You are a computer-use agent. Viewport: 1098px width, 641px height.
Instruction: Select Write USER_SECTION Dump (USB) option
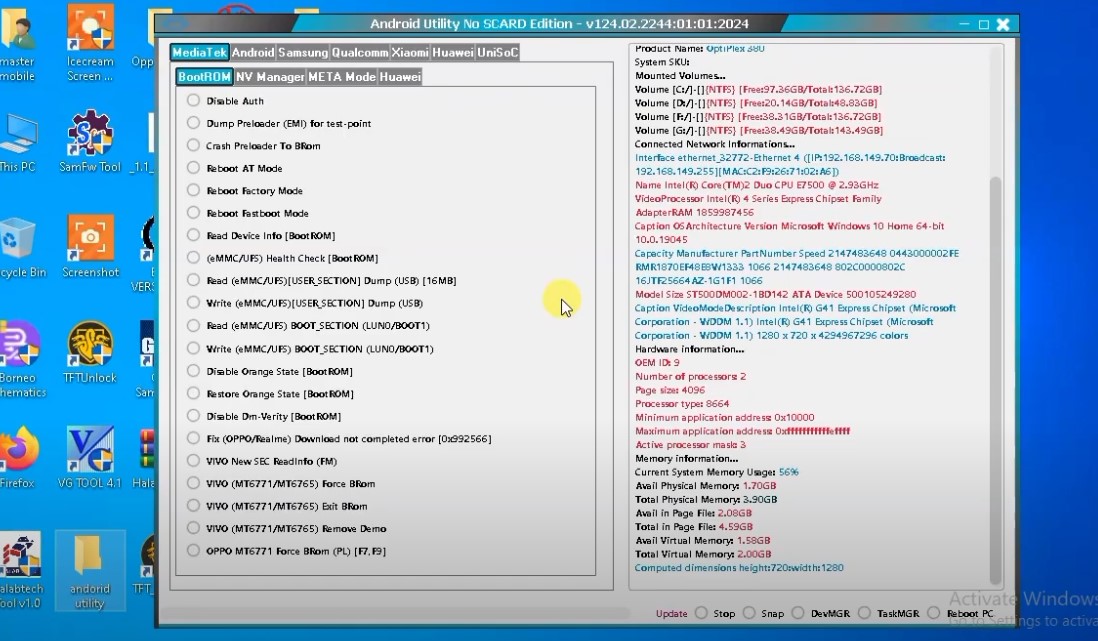(x=193, y=302)
